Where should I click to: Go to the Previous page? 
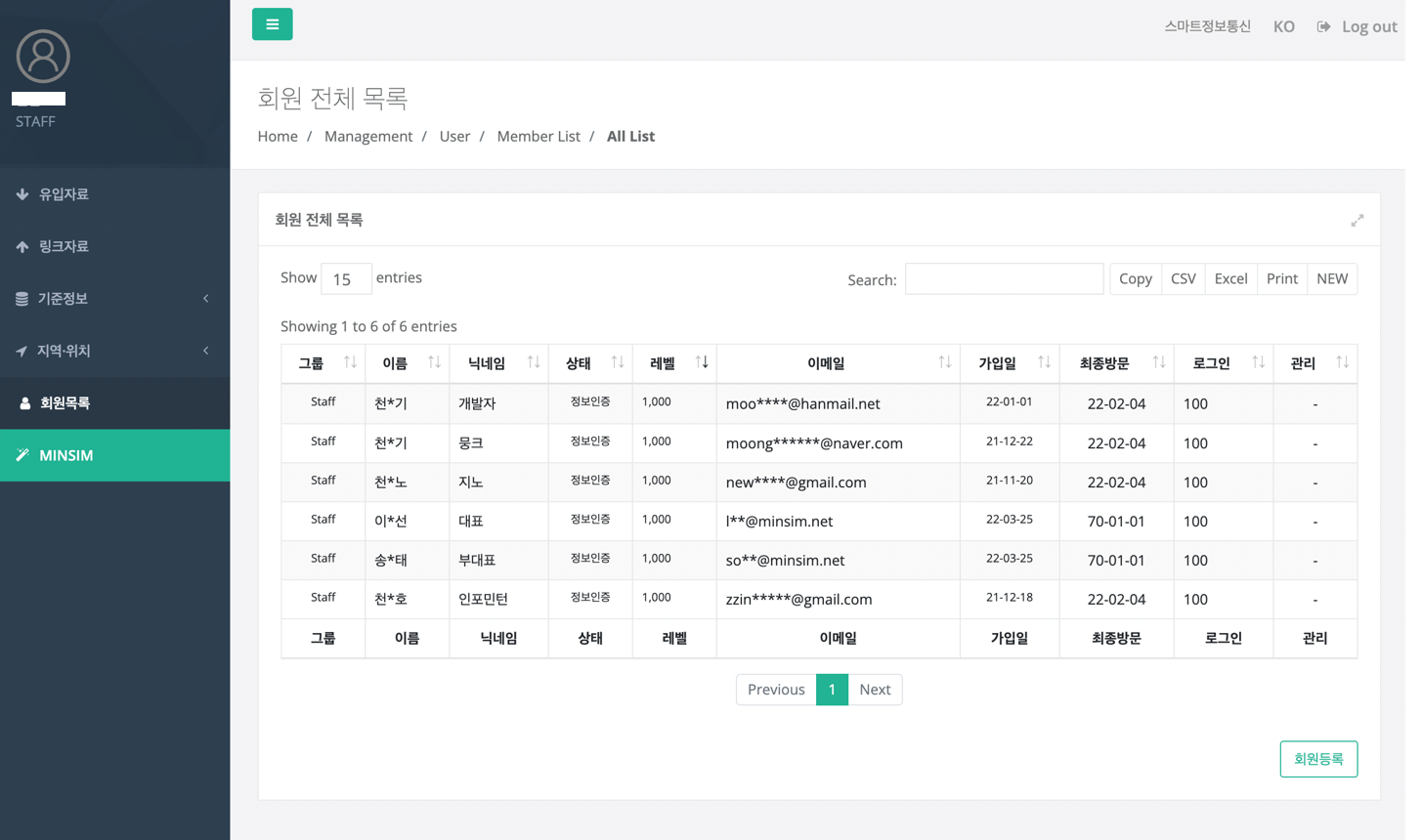(776, 690)
